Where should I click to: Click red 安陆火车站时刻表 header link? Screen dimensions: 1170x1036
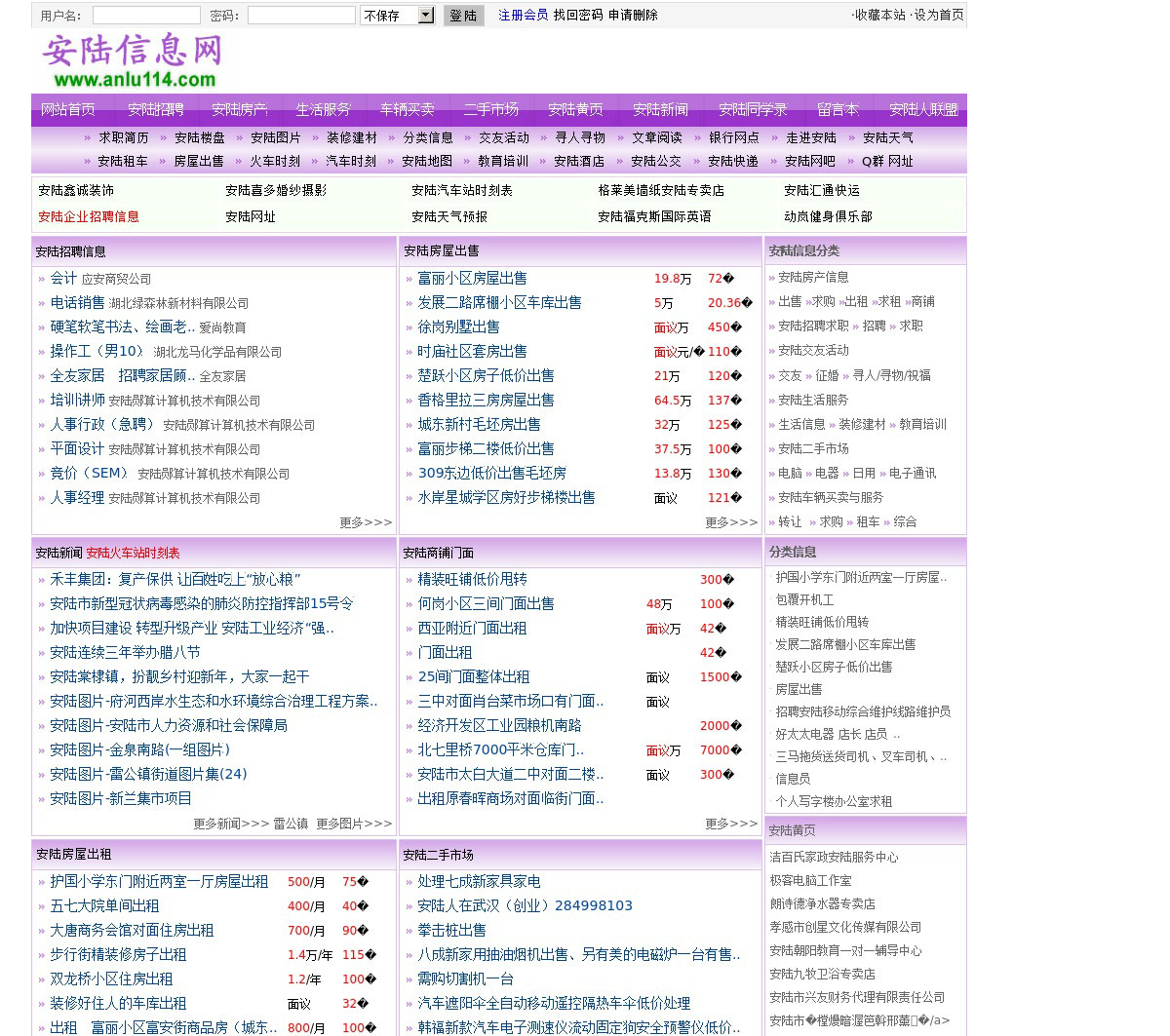(x=133, y=554)
